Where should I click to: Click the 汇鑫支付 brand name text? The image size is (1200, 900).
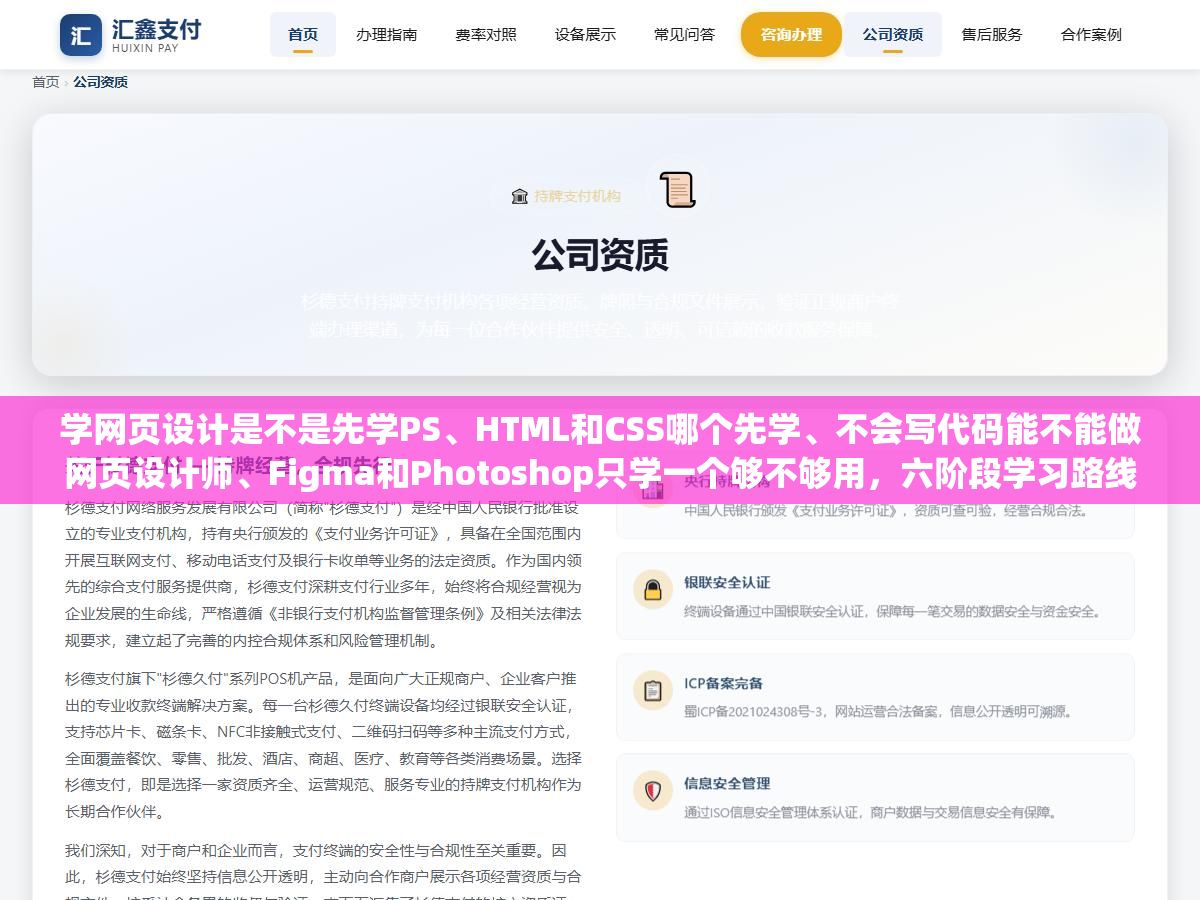point(157,28)
